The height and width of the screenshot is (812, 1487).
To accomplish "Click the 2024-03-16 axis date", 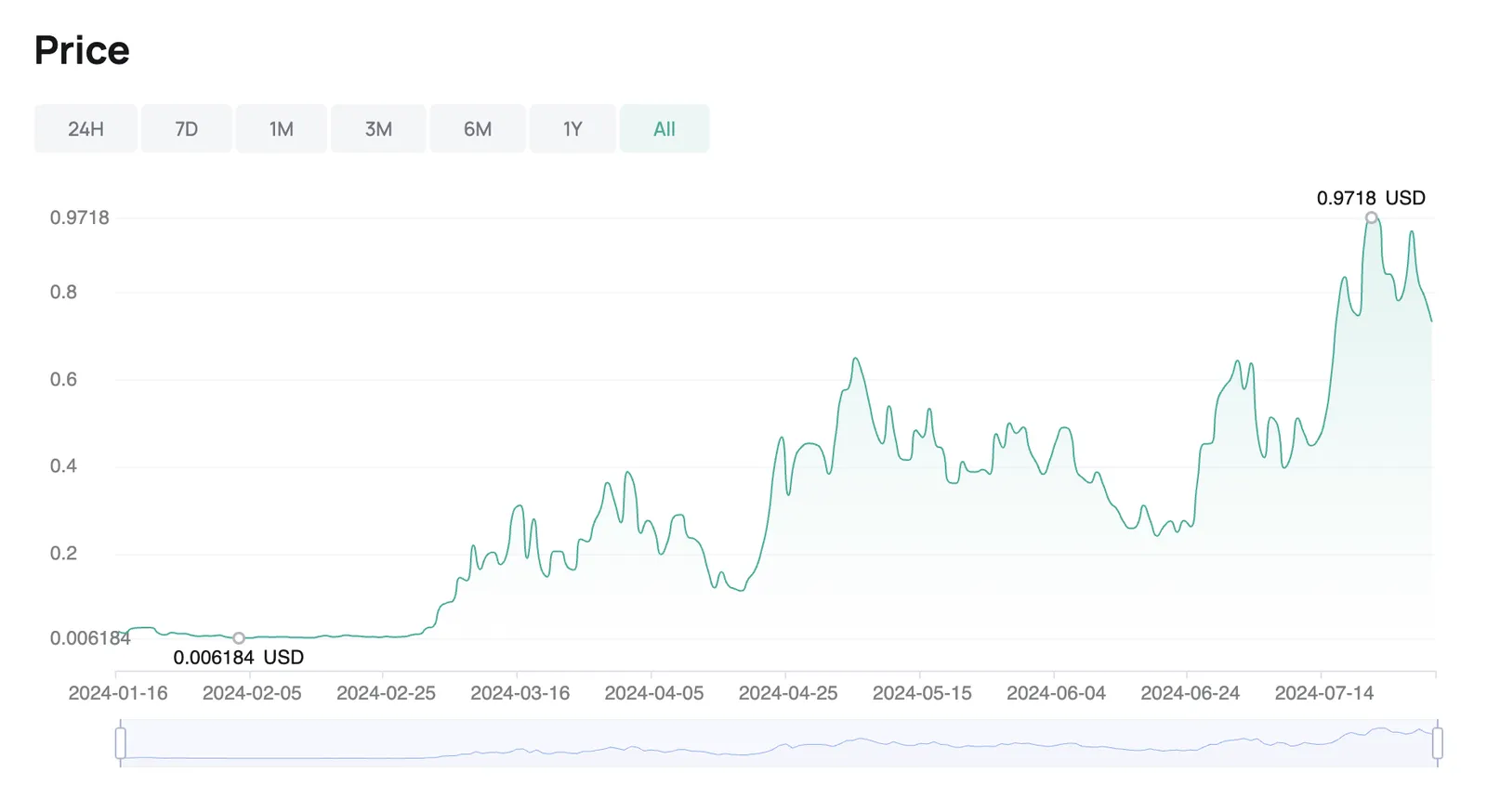I will (x=520, y=693).
